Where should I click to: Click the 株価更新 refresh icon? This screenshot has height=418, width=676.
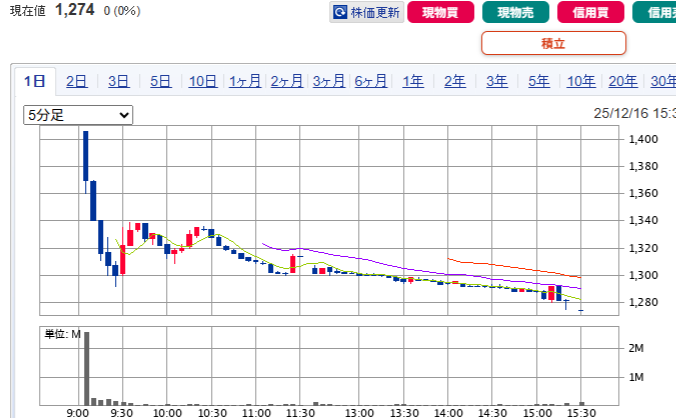(x=340, y=13)
